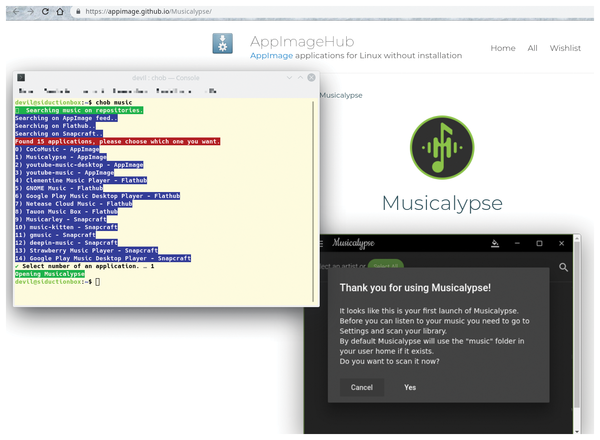Minimize the Musicalypse window
This screenshot has height=440, width=600.
coord(517,243)
